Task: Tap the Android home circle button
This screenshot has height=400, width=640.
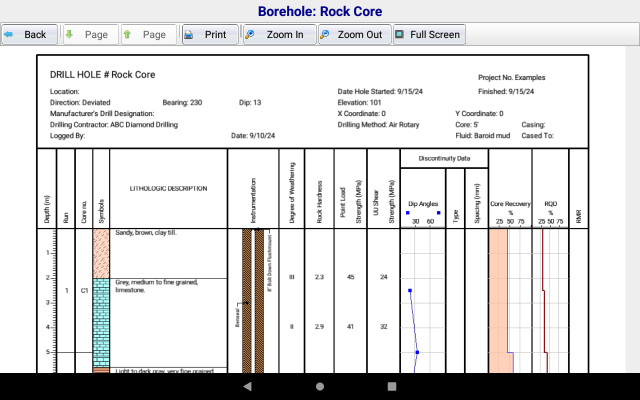Action: (320, 386)
